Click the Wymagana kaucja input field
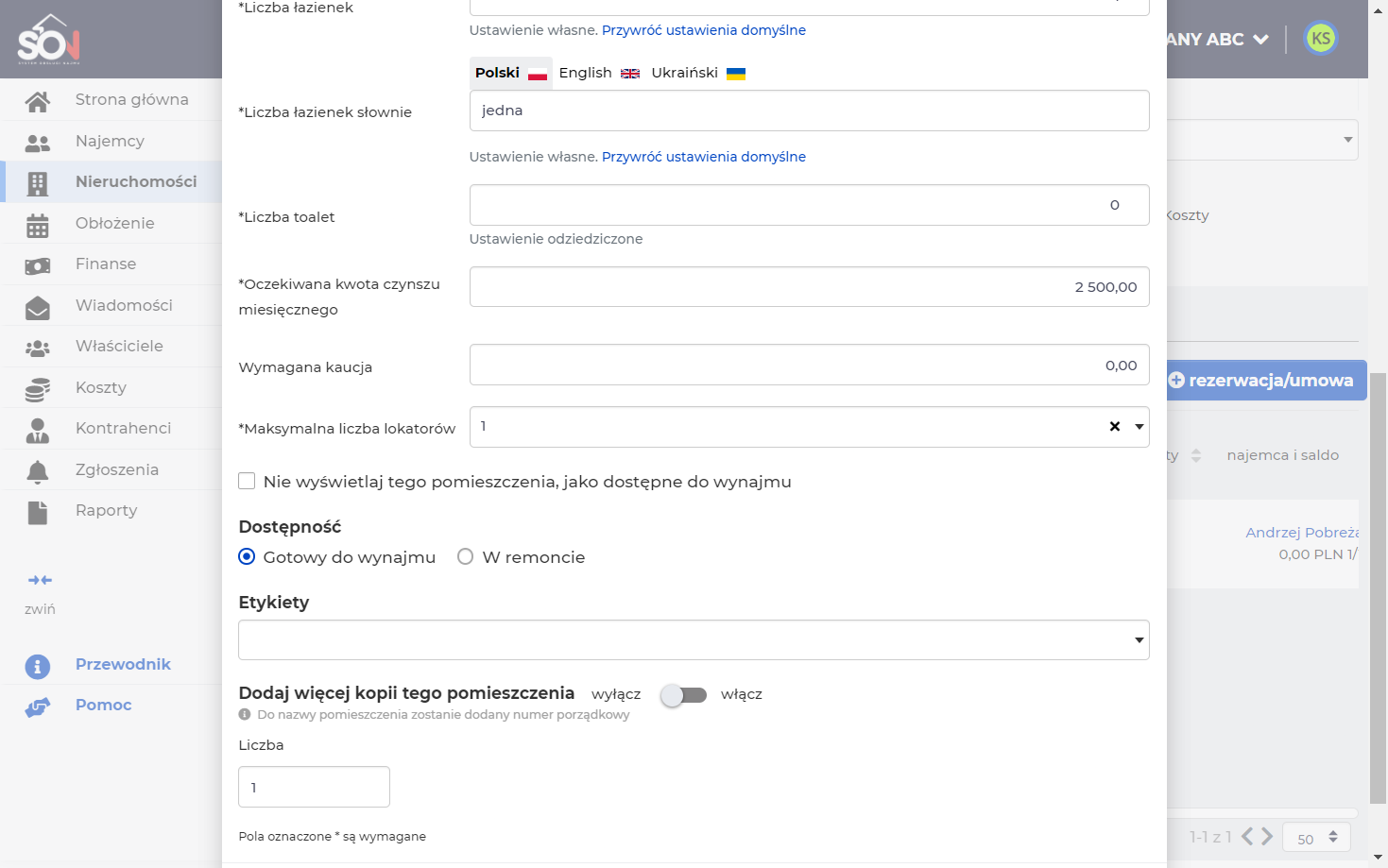The image size is (1388, 868). pos(809,365)
